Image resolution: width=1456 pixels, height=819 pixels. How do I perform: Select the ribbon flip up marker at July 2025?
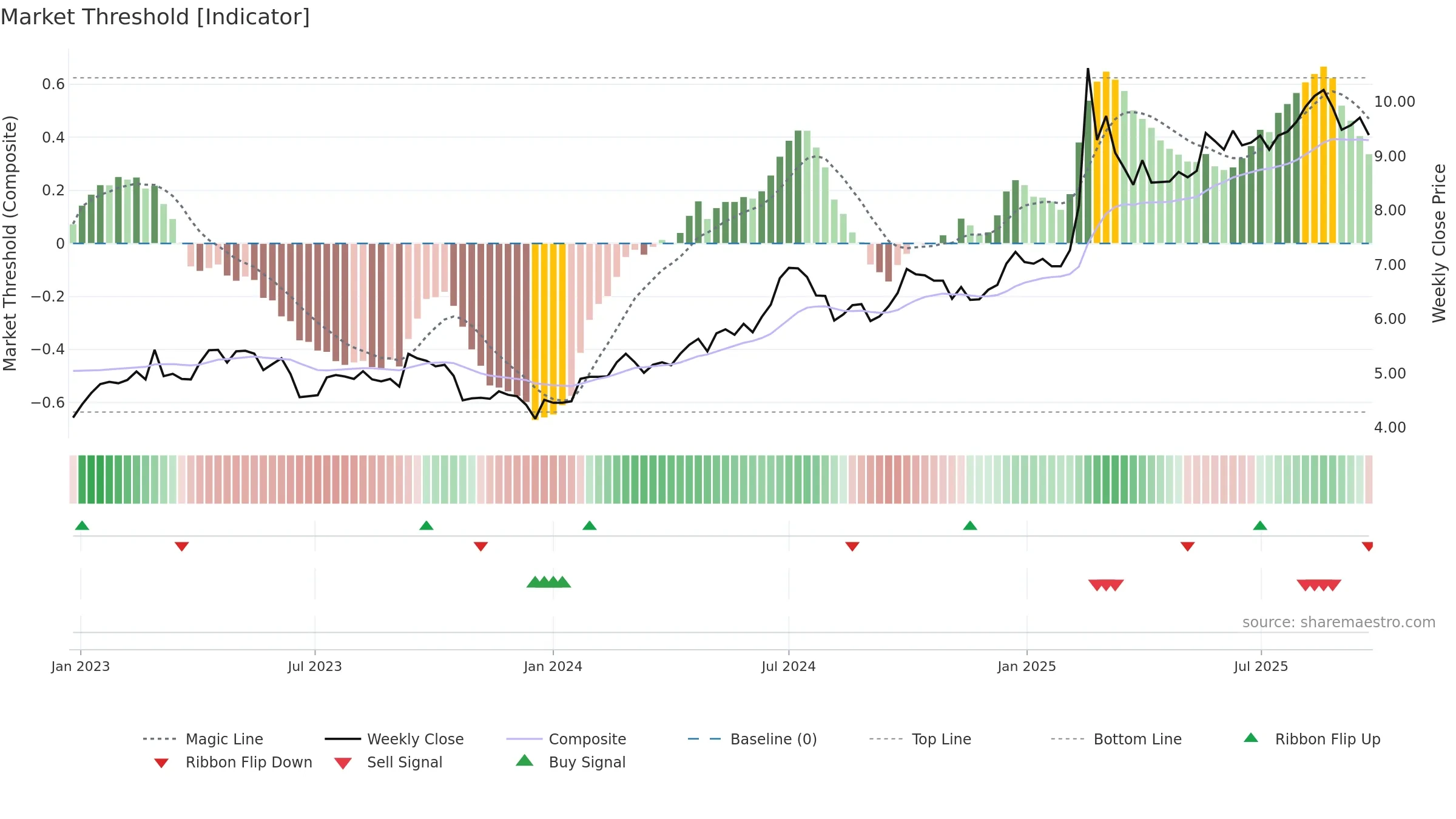1260,525
